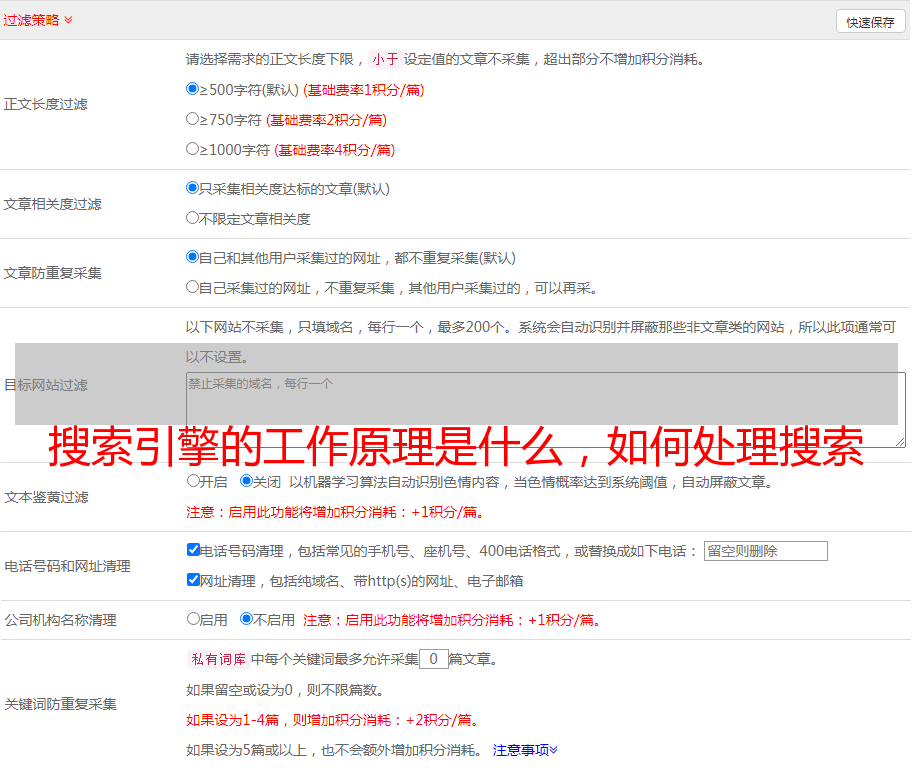Select 自己和其他用户采集过的网址 no-repeat option
Screen dimensions: 912x768
click(x=193, y=257)
